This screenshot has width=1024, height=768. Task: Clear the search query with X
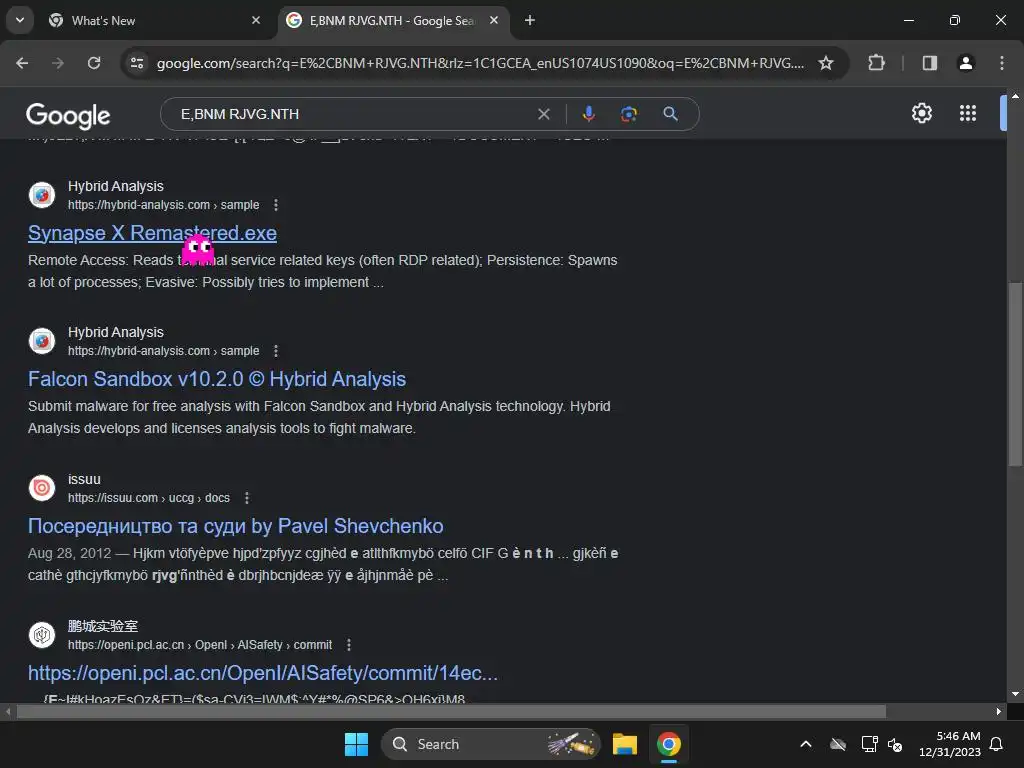pyautogui.click(x=543, y=114)
